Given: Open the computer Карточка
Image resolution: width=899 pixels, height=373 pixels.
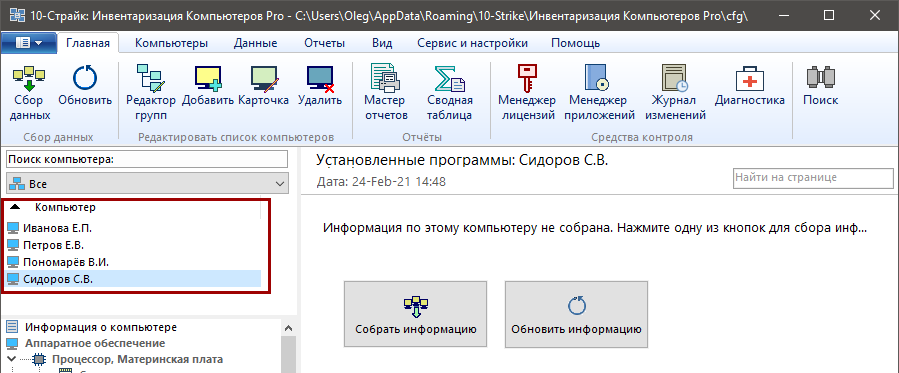Looking at the screenshot, I should tap(263, 86).
